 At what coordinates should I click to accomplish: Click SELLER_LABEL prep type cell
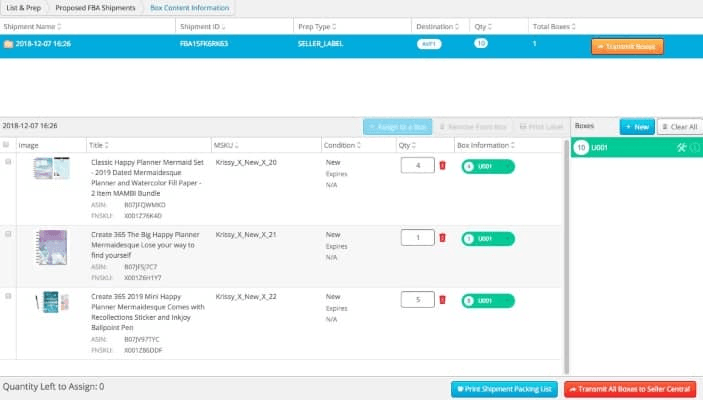tap(321, 43)
